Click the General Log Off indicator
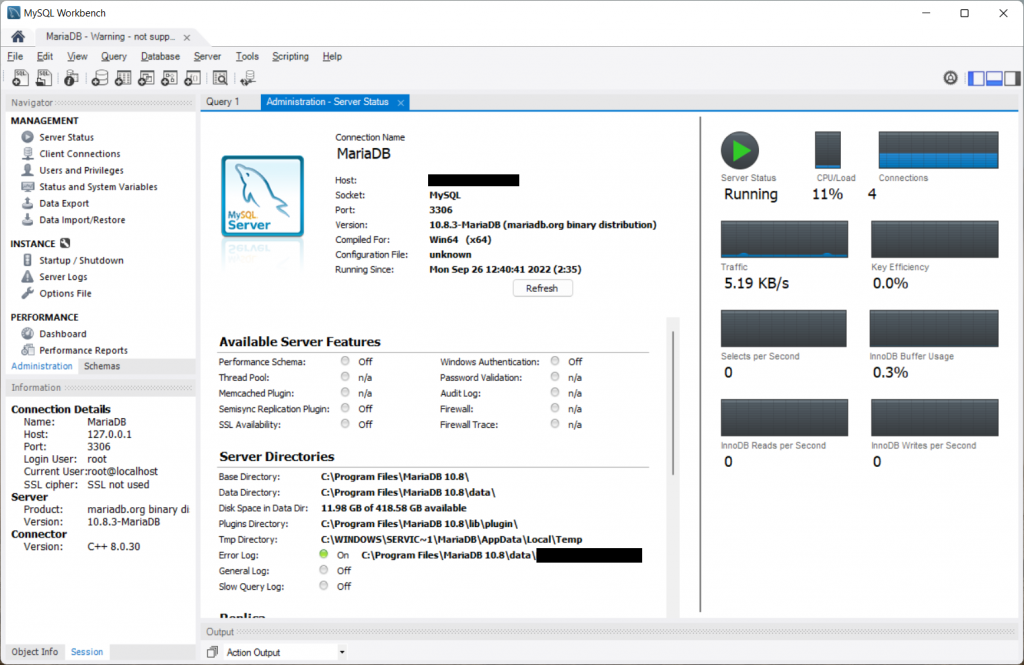Screen dimensions: 1024x665 point(324,570)
